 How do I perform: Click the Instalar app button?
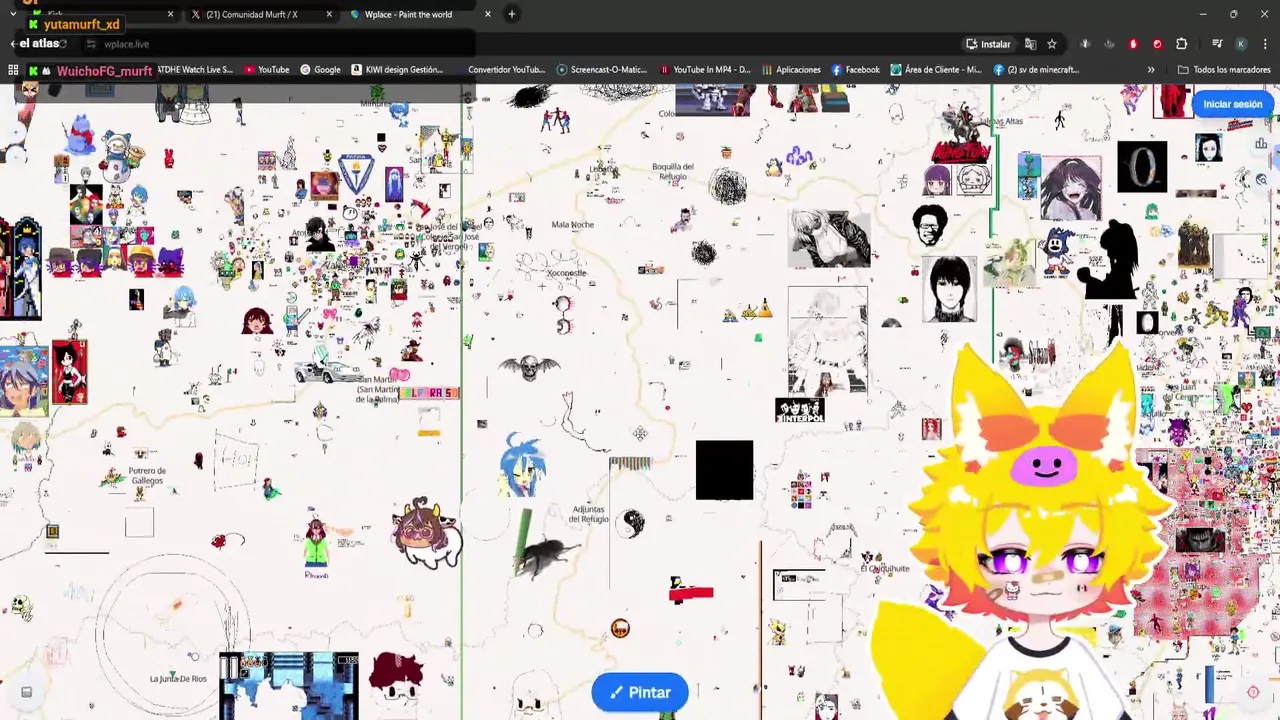[988, 44]
